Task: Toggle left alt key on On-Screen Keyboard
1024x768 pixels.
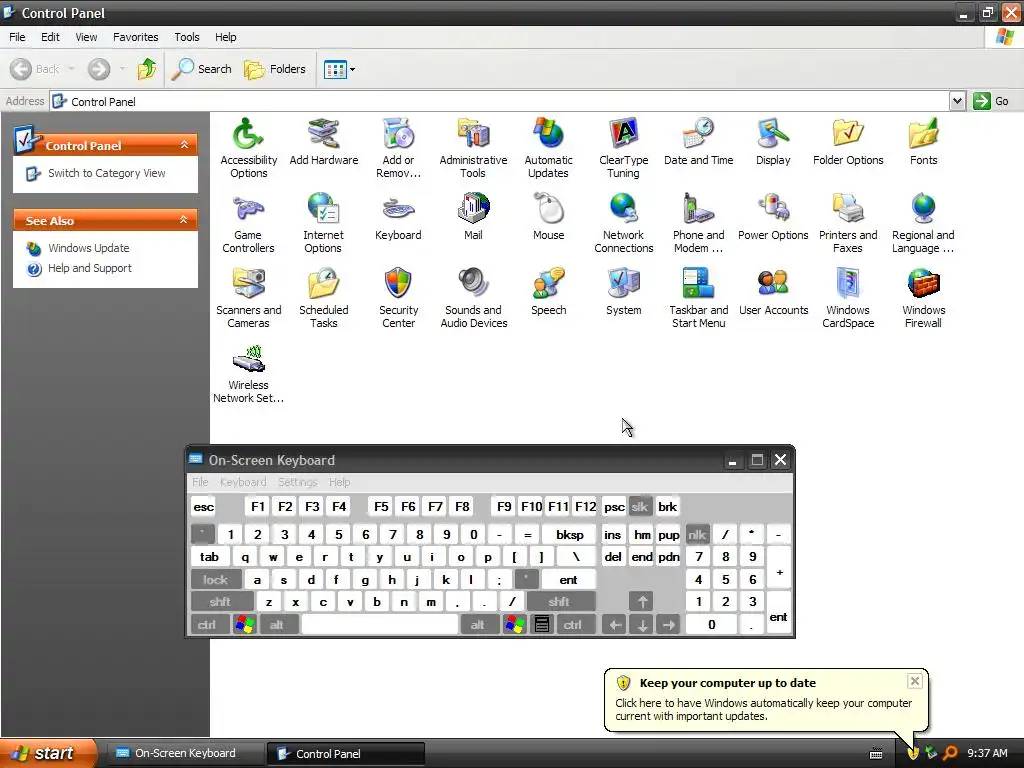Action: 280,624
